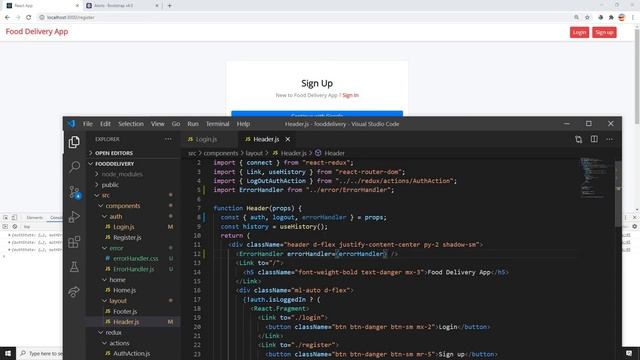Click the Explorer more actions ellipsis

[168, 139]
